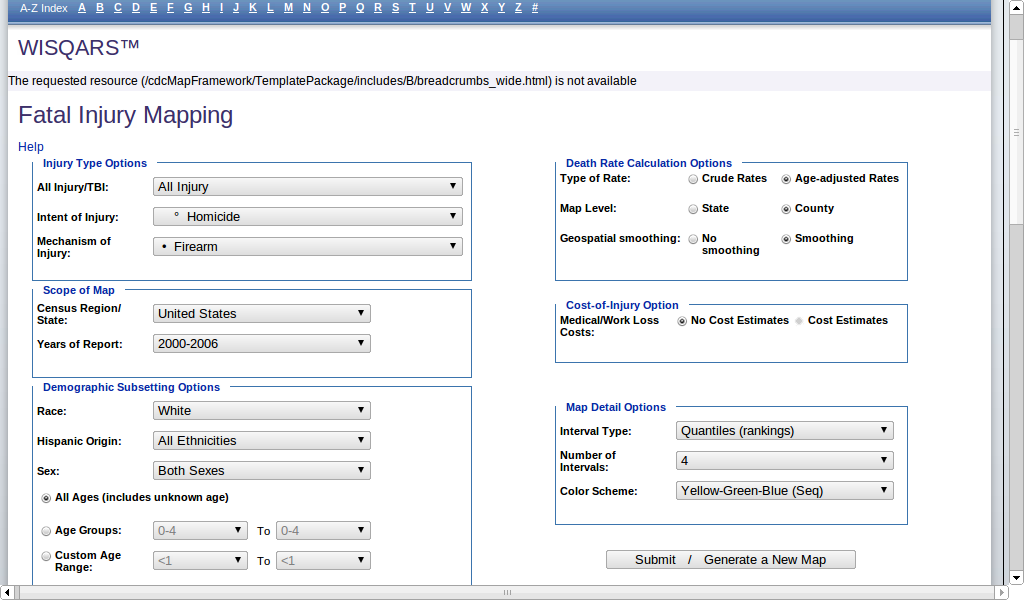
Task: Open Color Scheme dropdown
Action: tap(783, 490)
